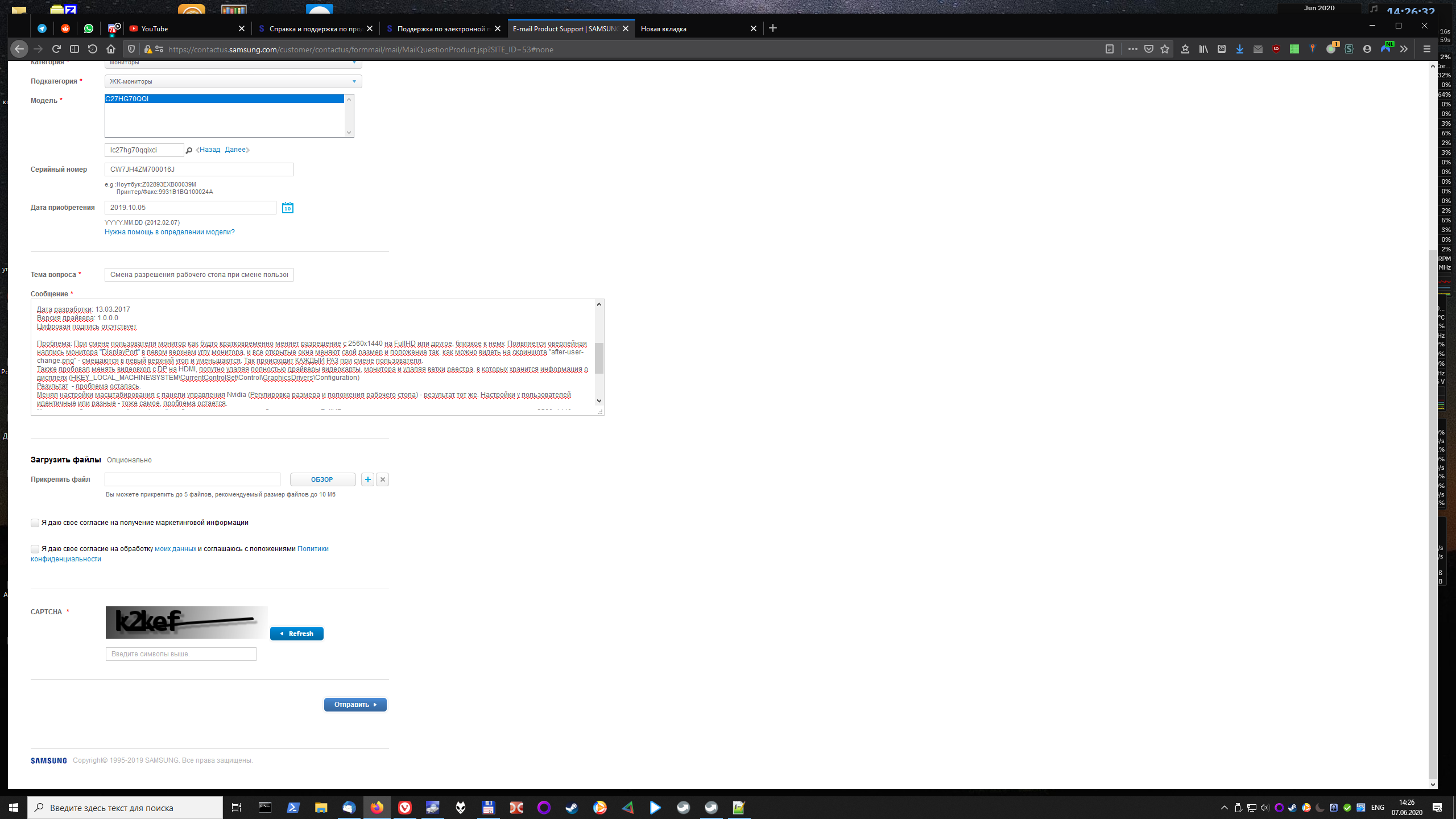The width and height of the screenshot is (1456, 819).
Task: Click the model search magnifier icon
Action: pyautogui.click(x=189, y=151)
